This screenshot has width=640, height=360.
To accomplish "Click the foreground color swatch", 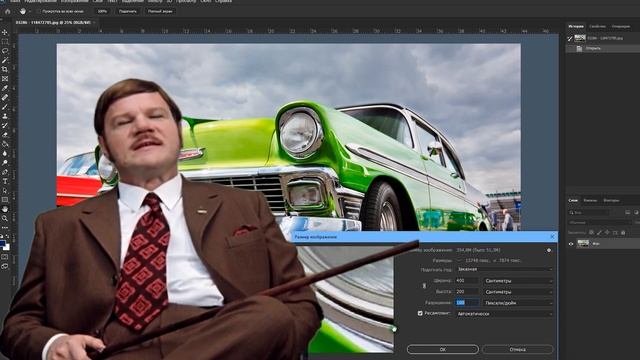I will tap(3, 244).
